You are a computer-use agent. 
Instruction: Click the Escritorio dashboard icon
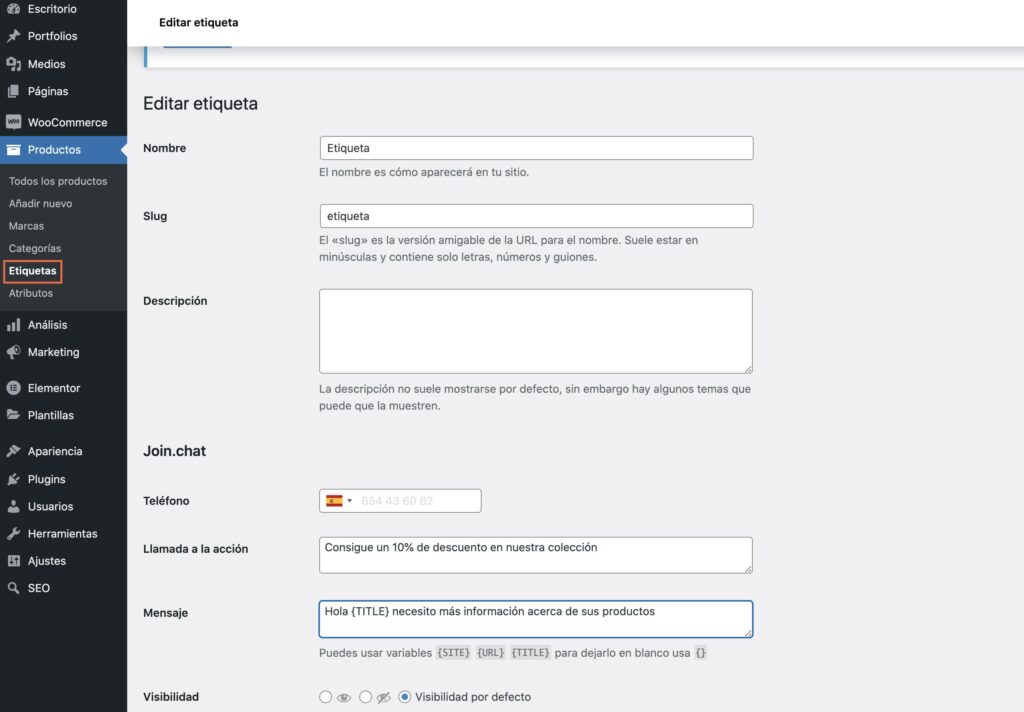pos(13,9)
